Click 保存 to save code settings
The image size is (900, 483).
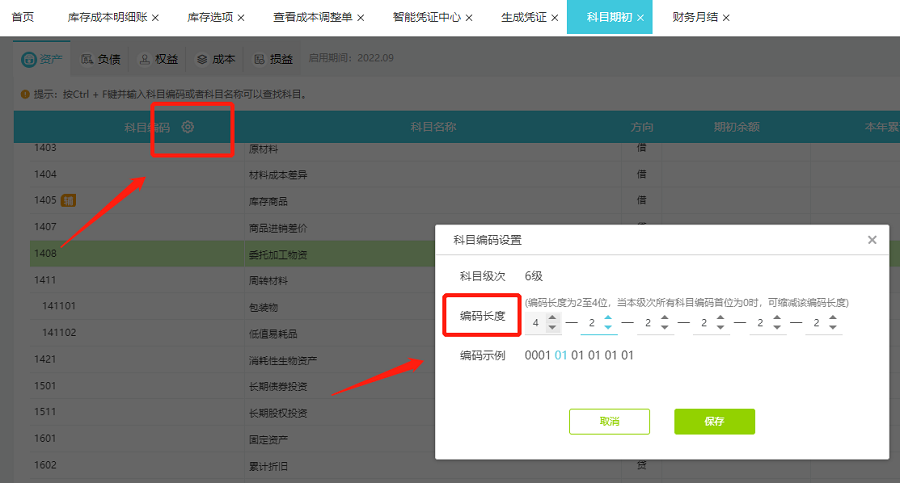[x=715, y=422]
